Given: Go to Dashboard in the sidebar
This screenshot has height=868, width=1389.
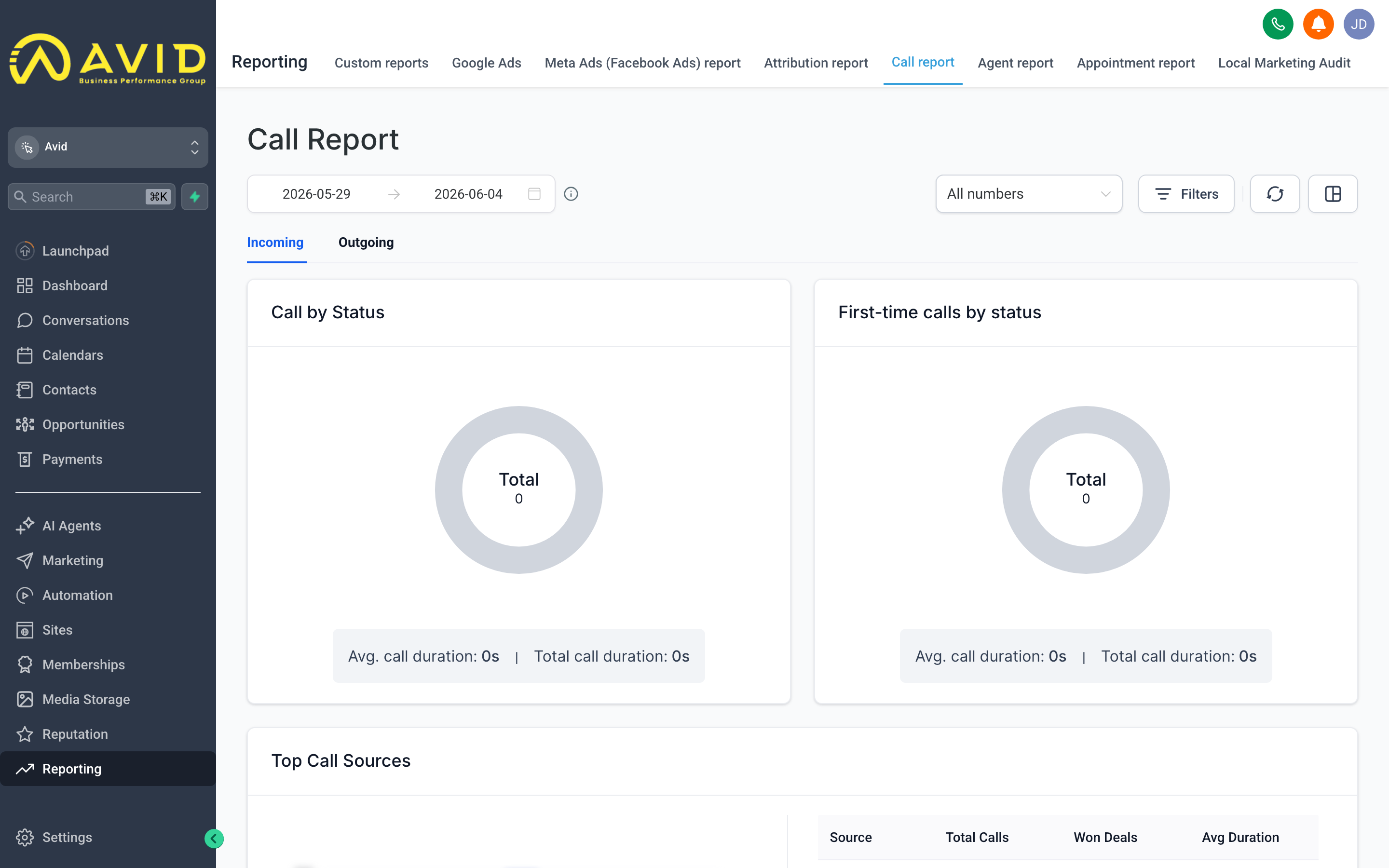Looking at the screenshot, I should tap(108, 285).
